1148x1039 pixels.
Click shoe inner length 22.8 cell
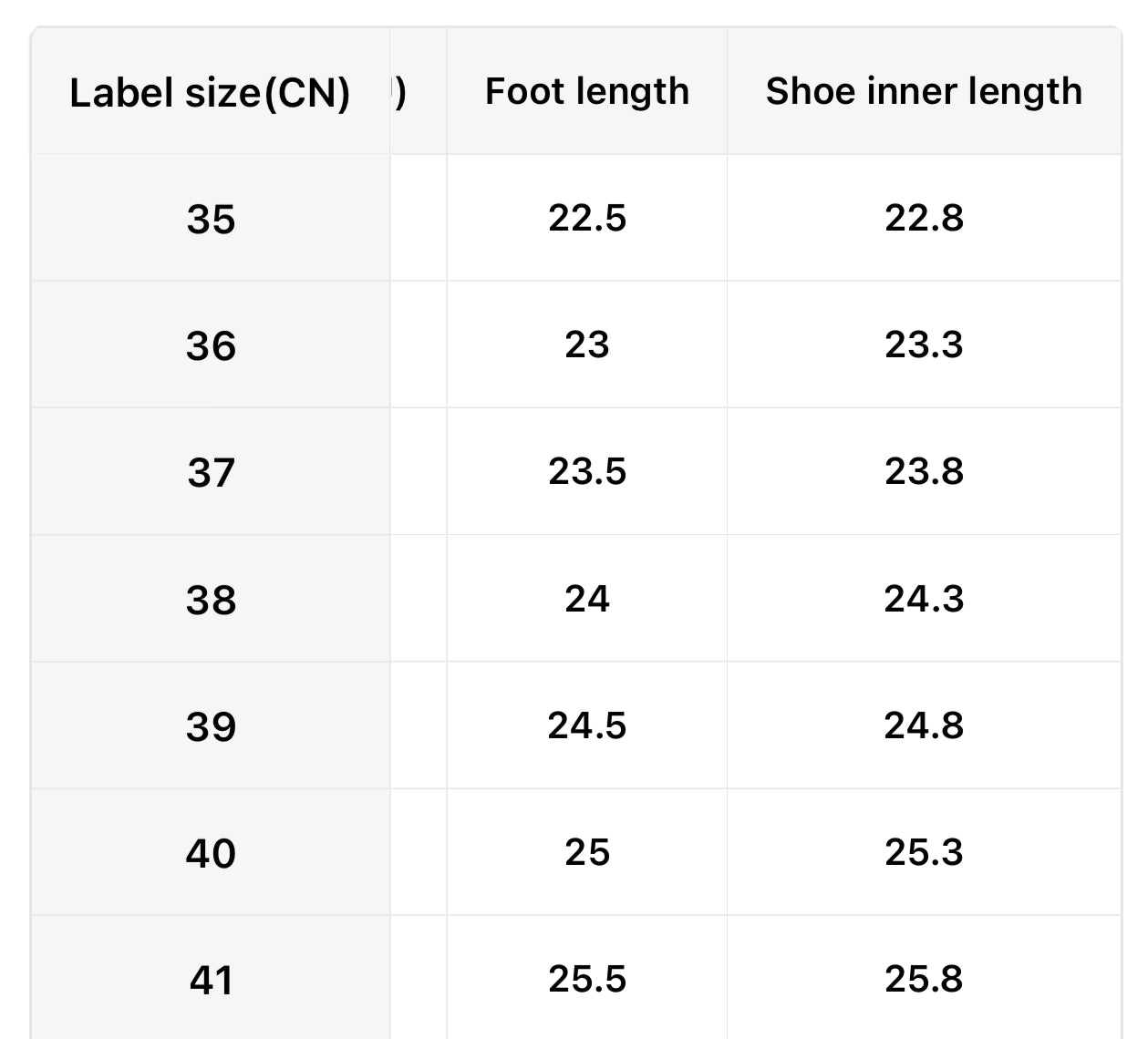click(924, 218)
